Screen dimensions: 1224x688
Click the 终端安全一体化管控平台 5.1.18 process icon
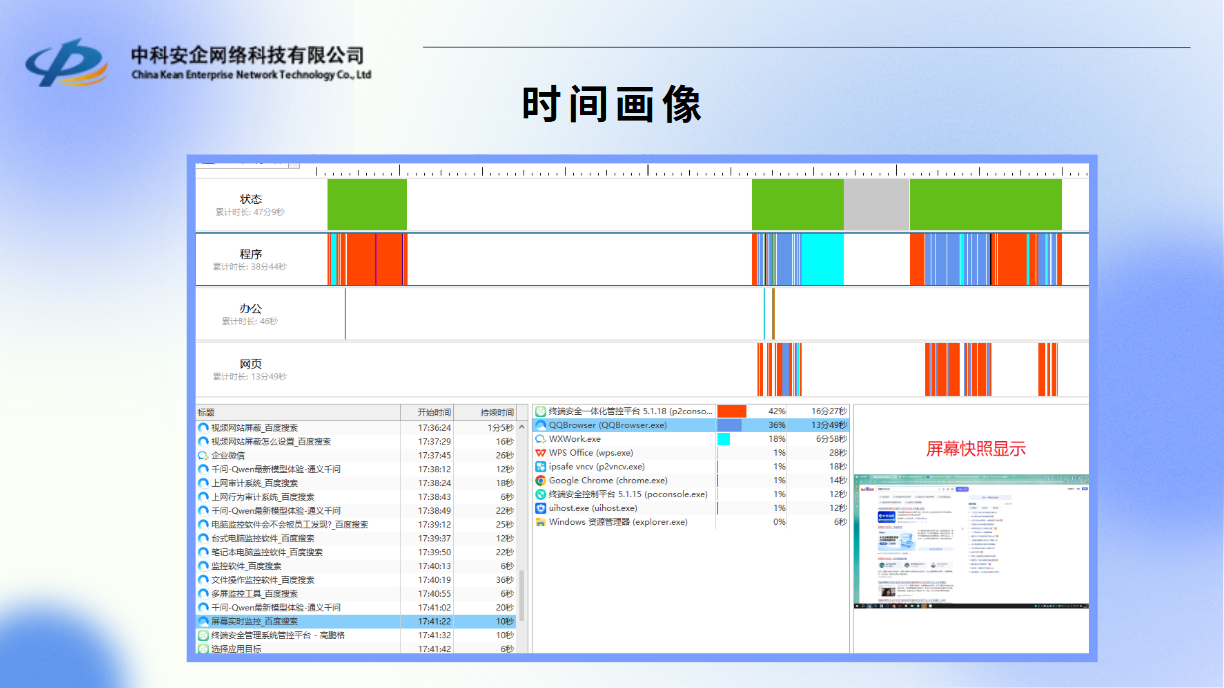tap(541, 411)
